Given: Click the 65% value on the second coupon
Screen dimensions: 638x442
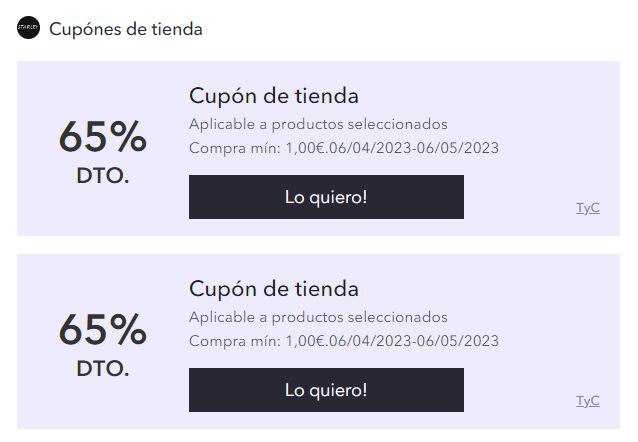Looking at the screenshot, I should coord(103,330).
